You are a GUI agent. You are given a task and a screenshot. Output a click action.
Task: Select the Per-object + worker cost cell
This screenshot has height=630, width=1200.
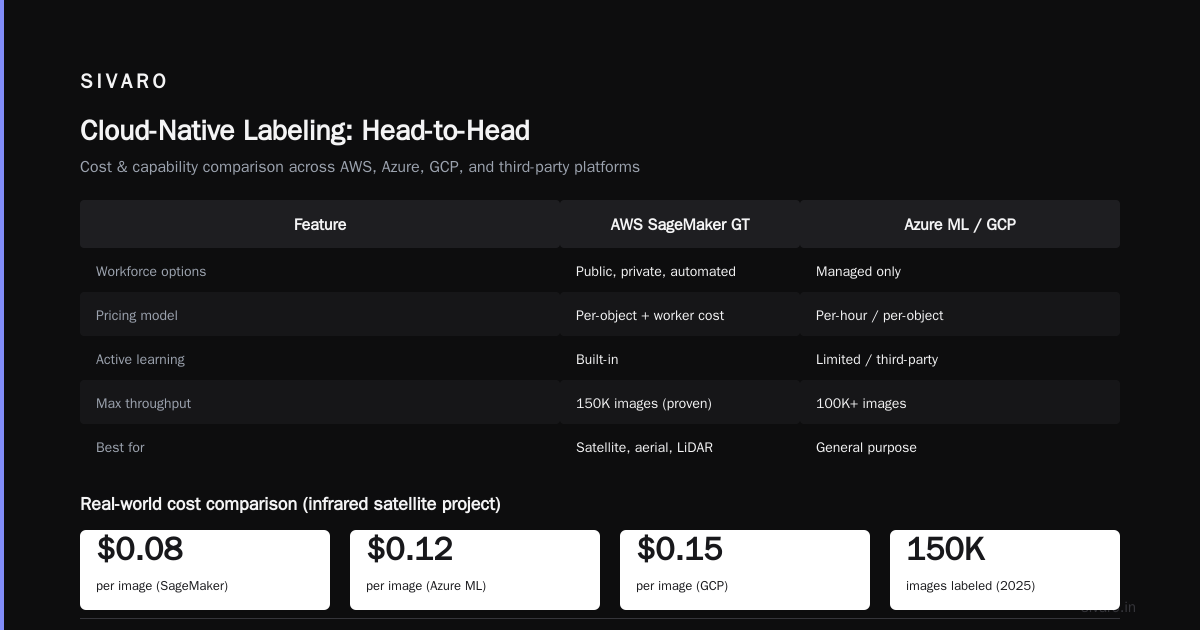coord(650,315)
